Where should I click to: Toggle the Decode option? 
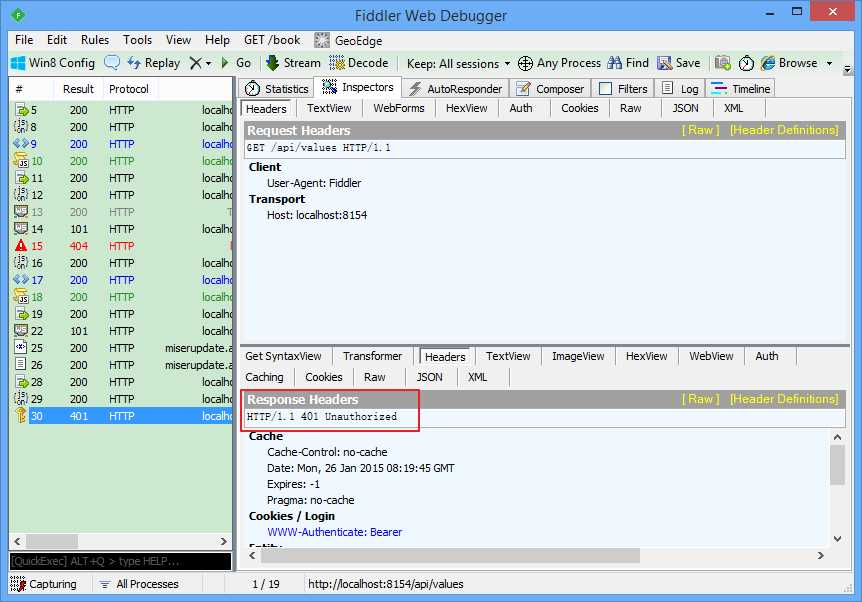point(358,63)
